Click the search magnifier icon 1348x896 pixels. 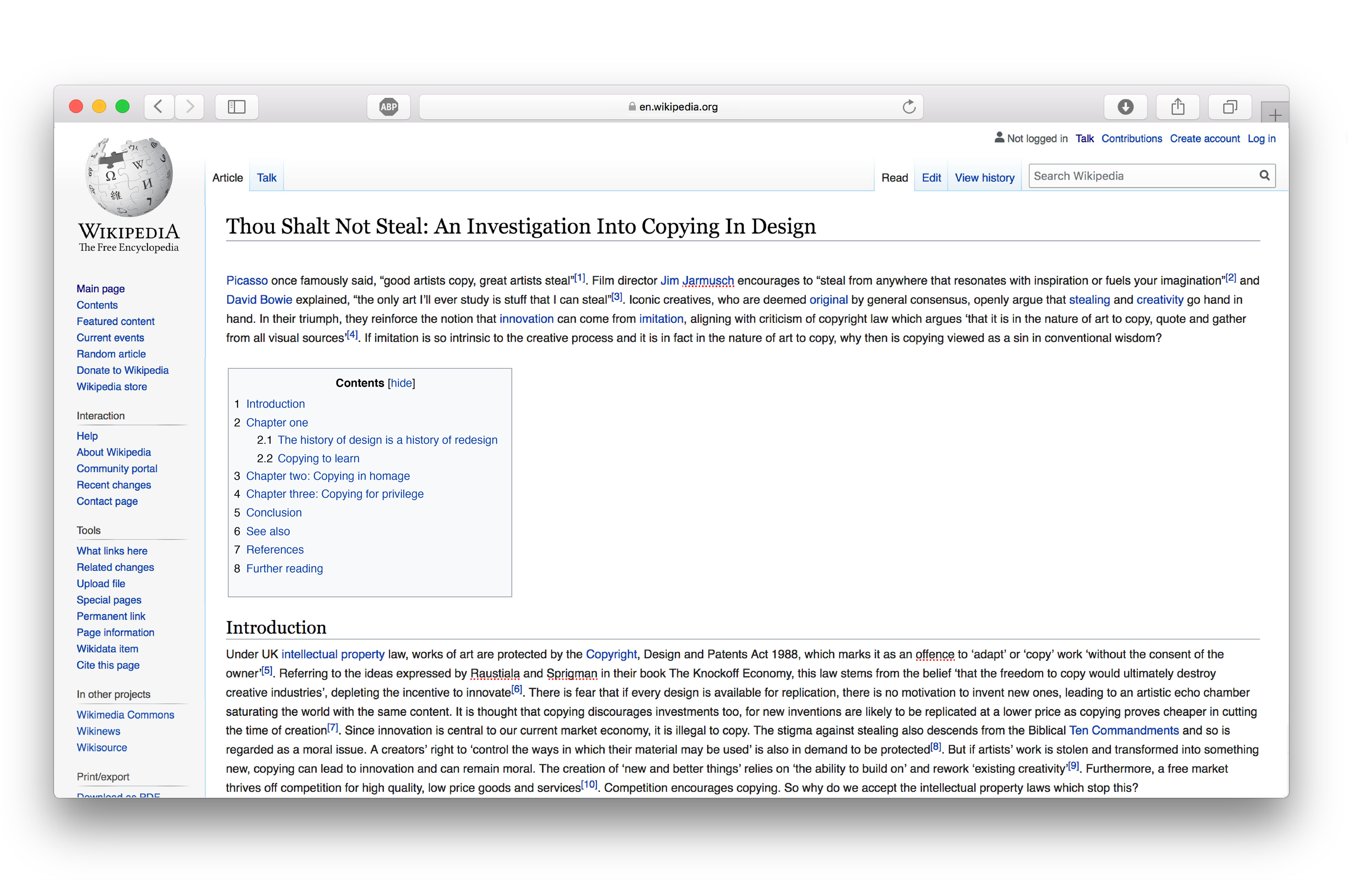pos(1264,176)
